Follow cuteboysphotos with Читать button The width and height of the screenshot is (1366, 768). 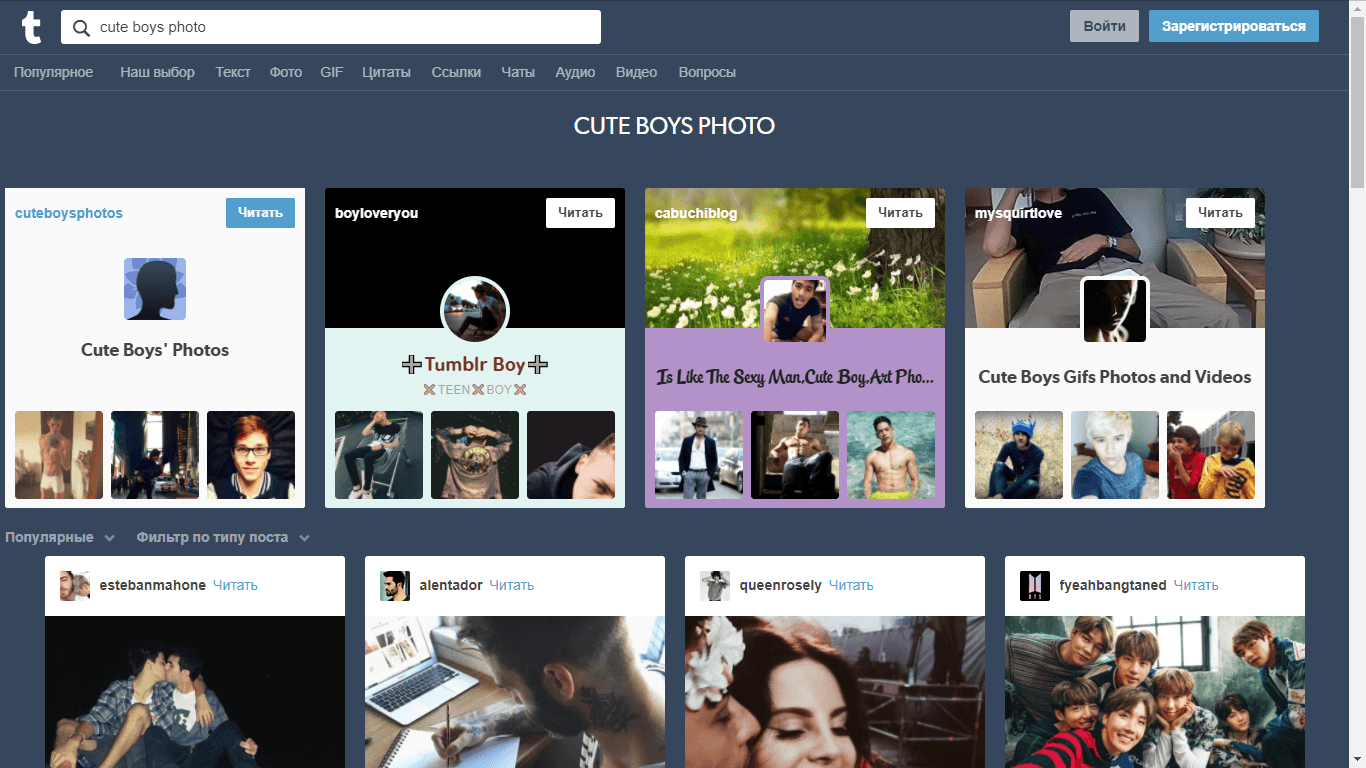(260, 213)
